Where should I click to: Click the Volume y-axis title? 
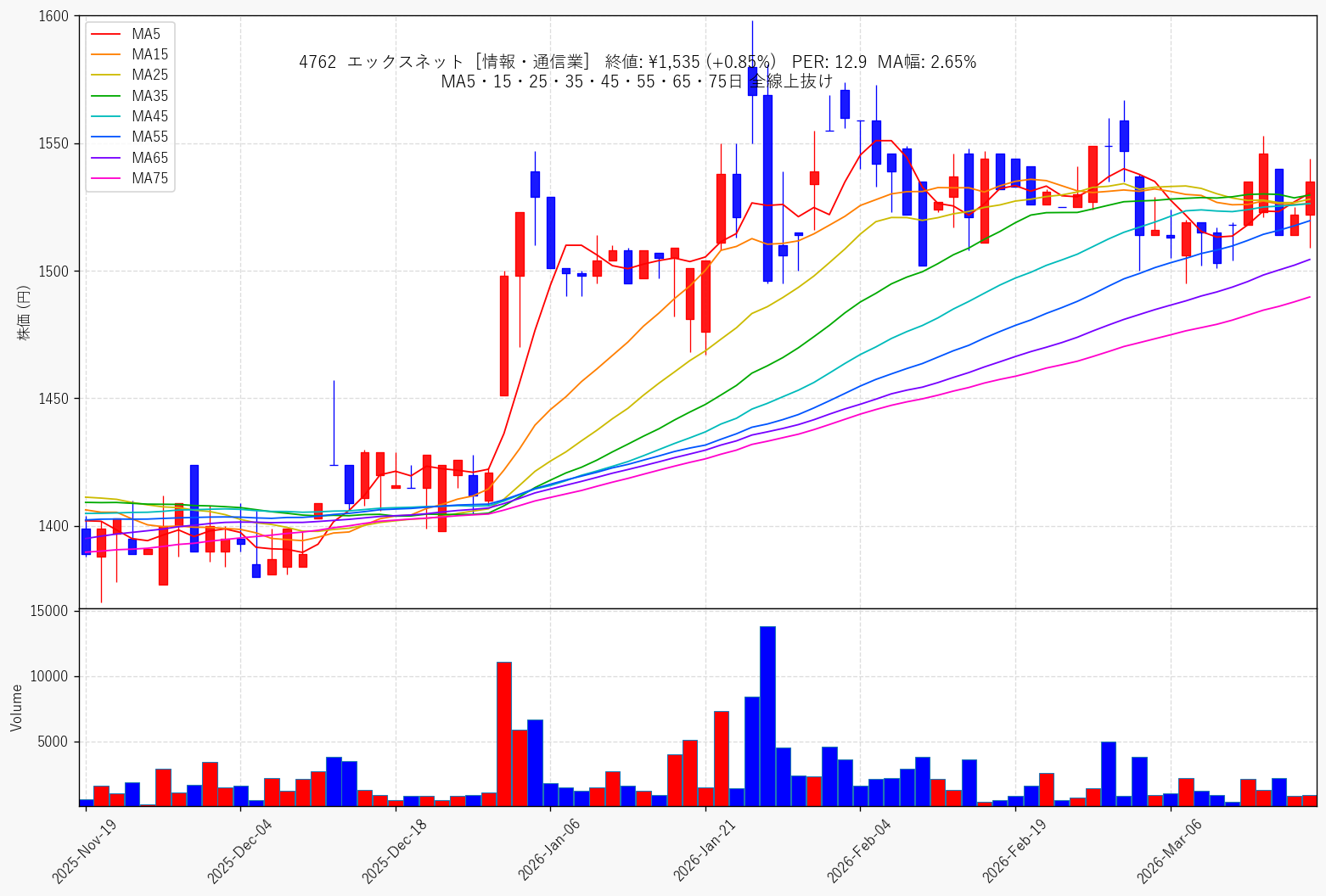16,708
